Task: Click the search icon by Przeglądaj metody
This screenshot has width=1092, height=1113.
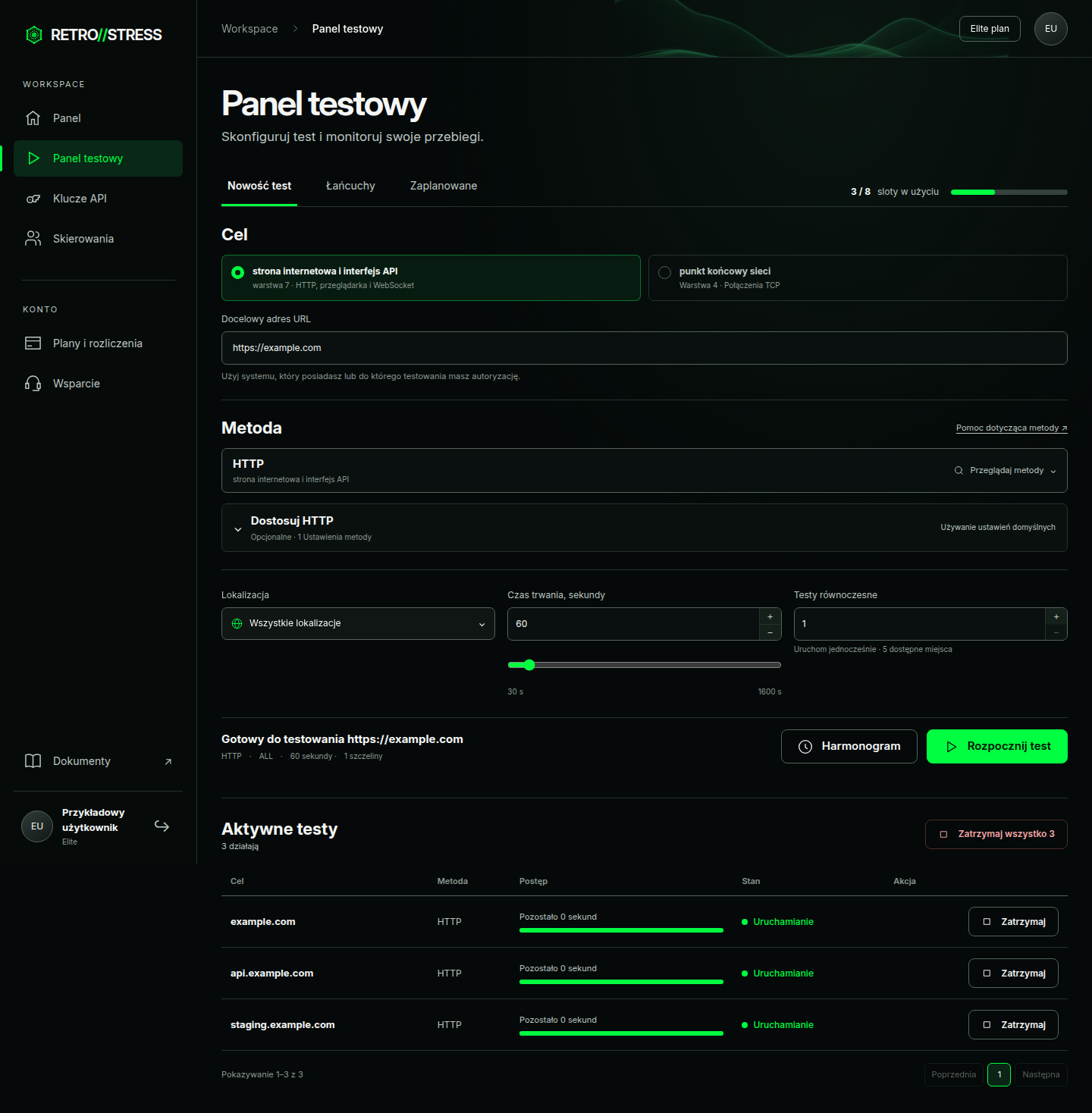Action: [x=959, y=471]
